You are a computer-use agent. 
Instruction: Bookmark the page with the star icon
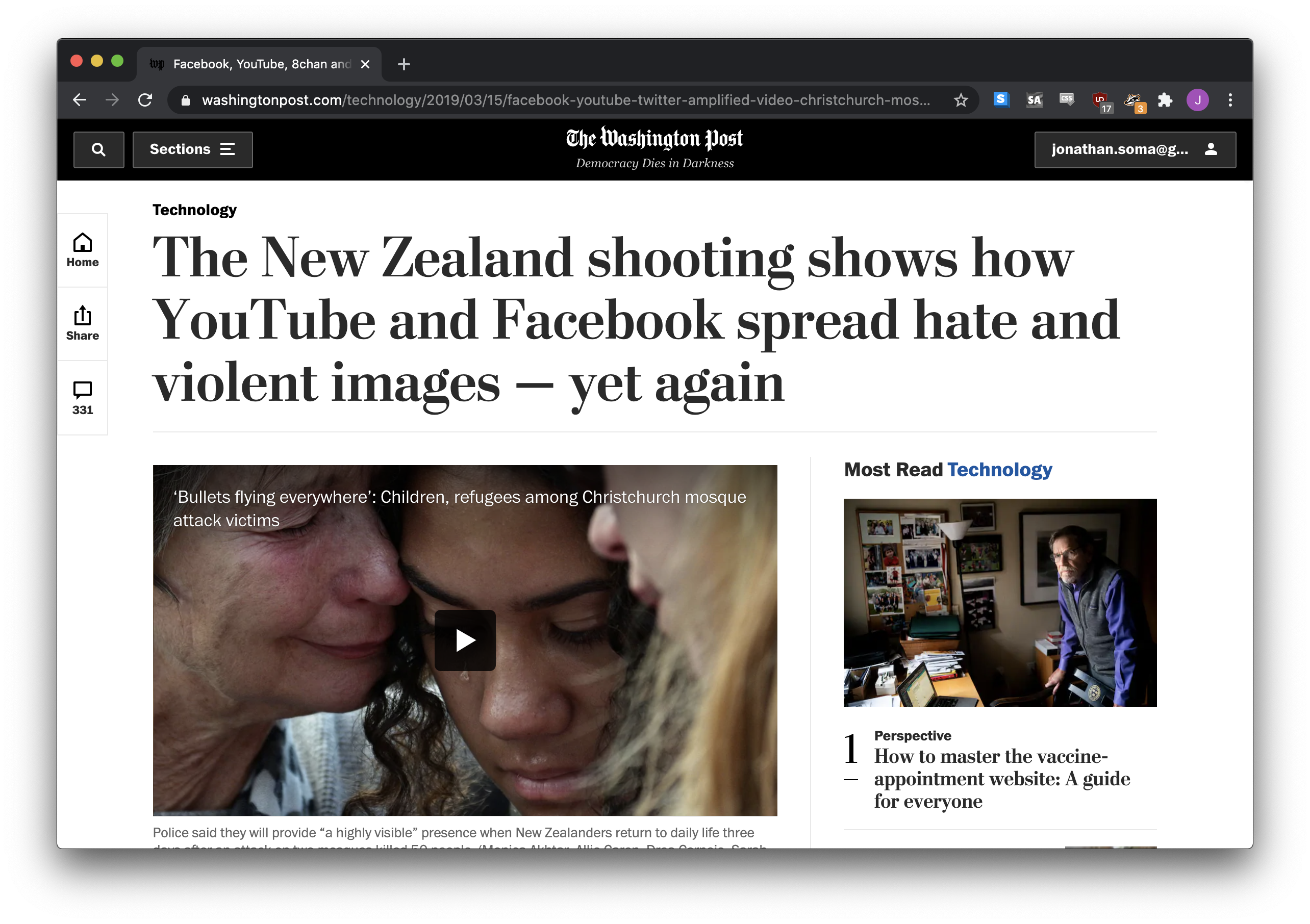pos(962,100)
